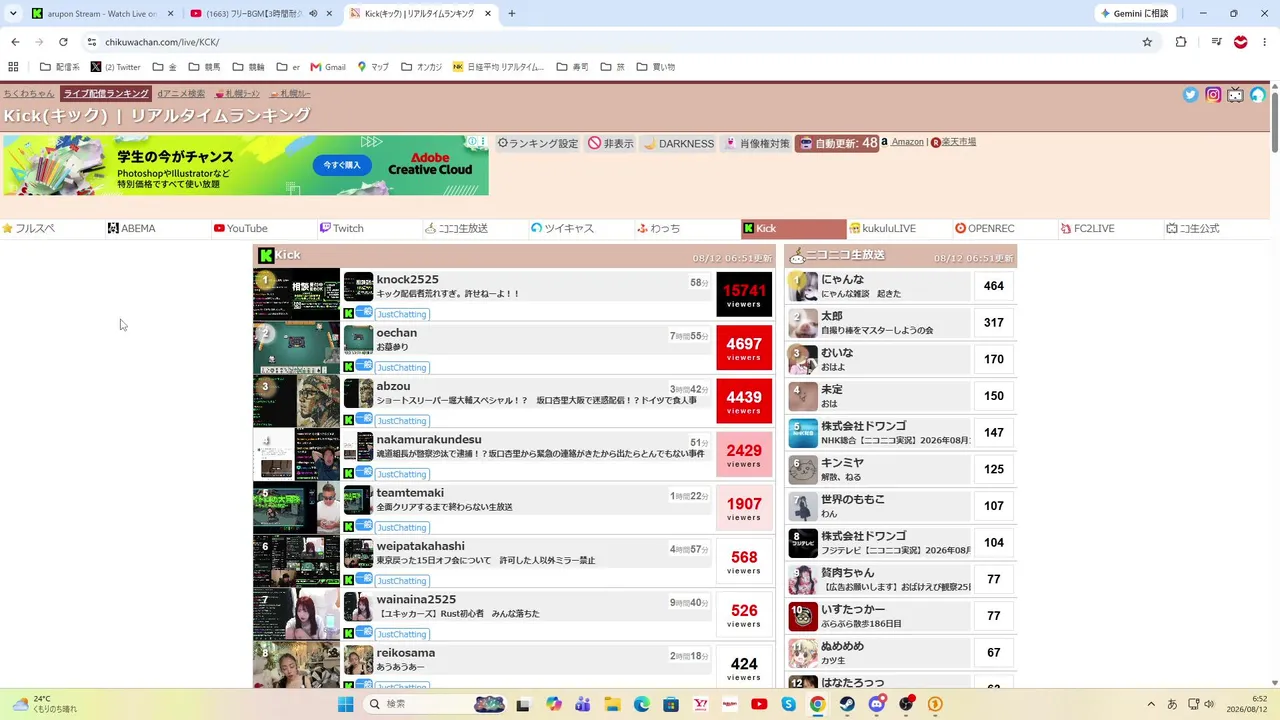Open Microsoft Teams from the taskbar
The image size is (1280, 720).
tap(583, 704)
